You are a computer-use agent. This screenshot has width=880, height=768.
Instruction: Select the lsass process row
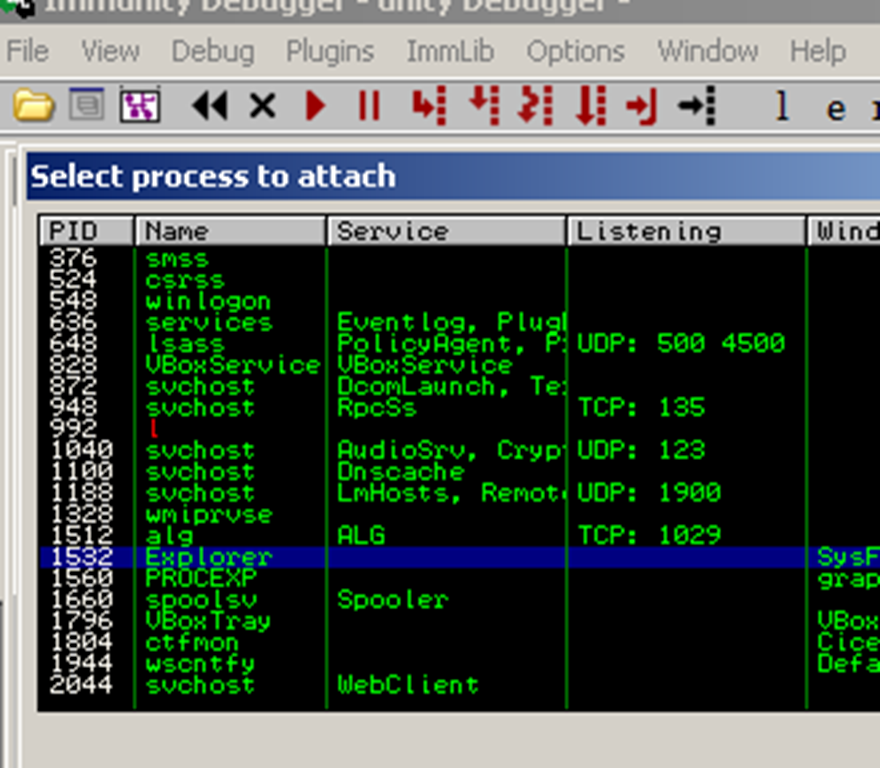tap(184, 344)
